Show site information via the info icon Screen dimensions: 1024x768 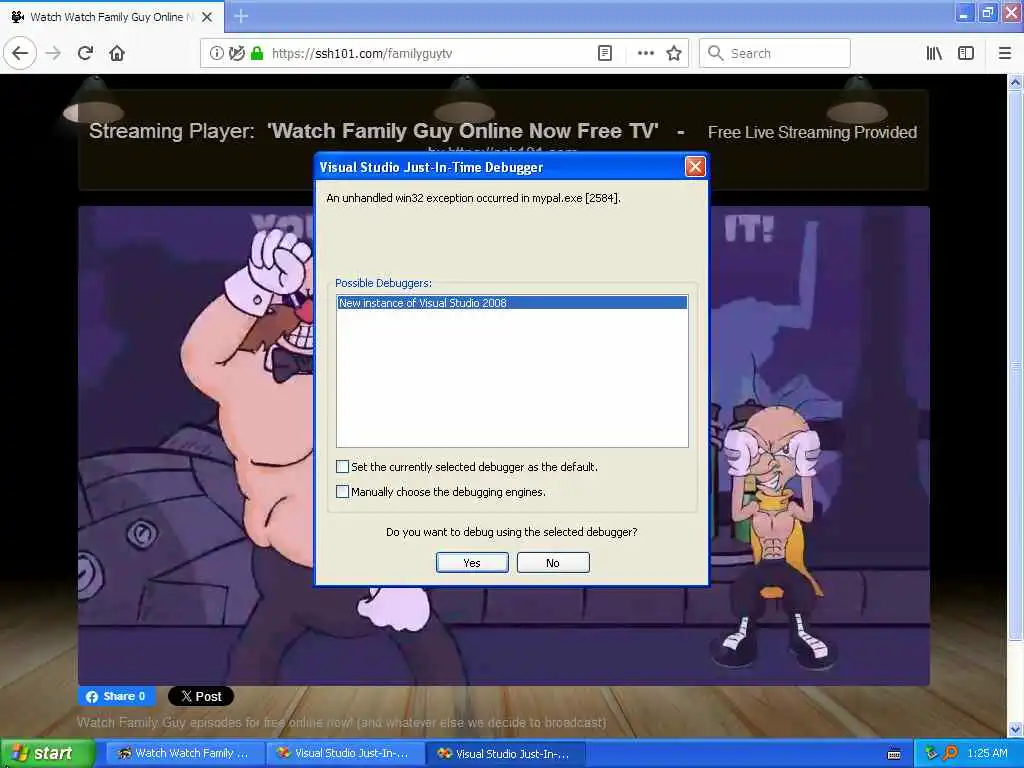(216, 54)
